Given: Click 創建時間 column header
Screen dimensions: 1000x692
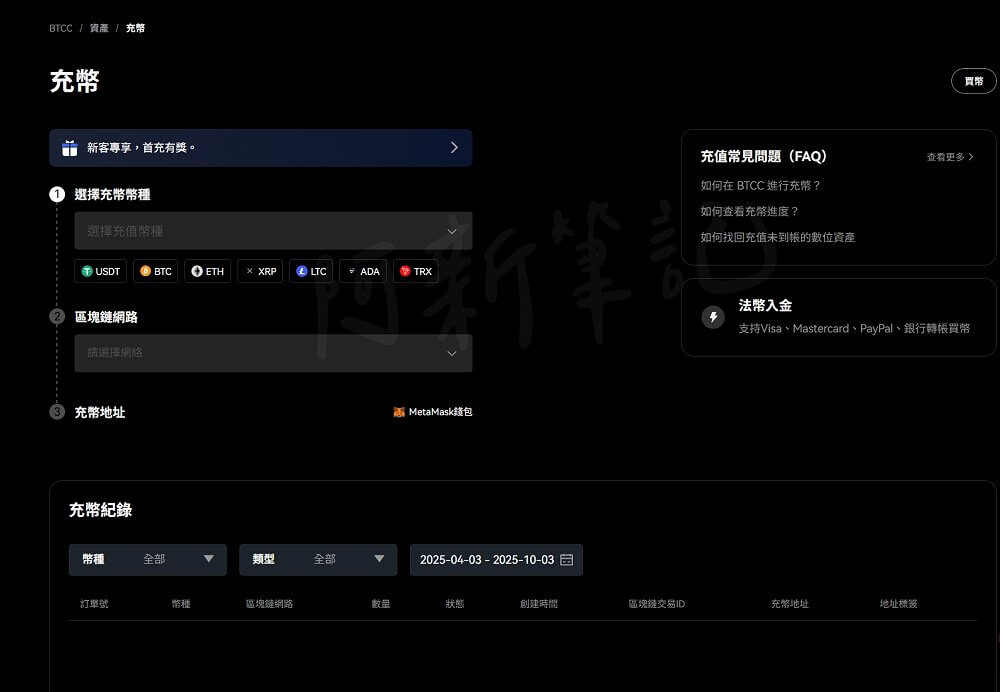Looking at the screenshot, I should [539, 603].
